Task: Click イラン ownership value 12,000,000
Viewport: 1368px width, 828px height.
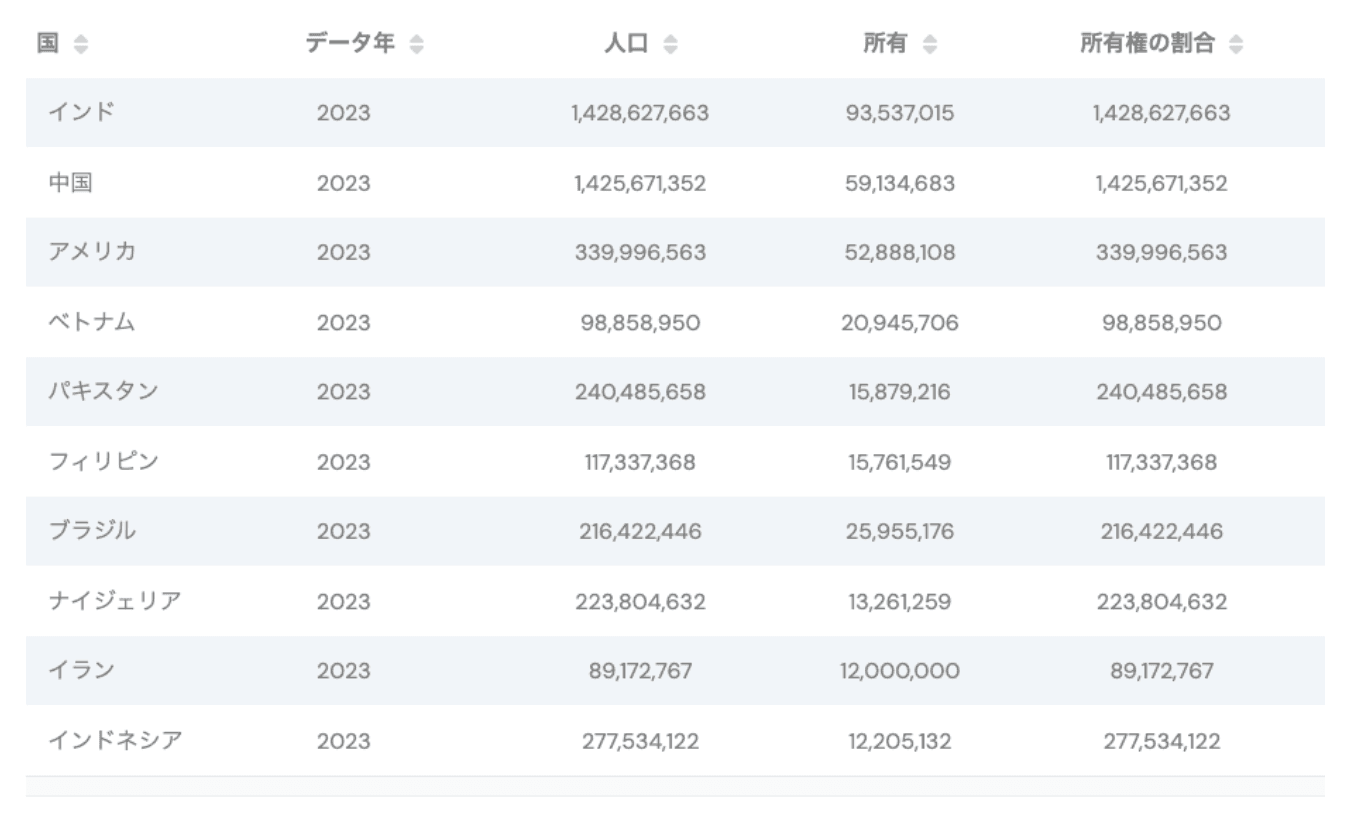Action: pos(899,670)
